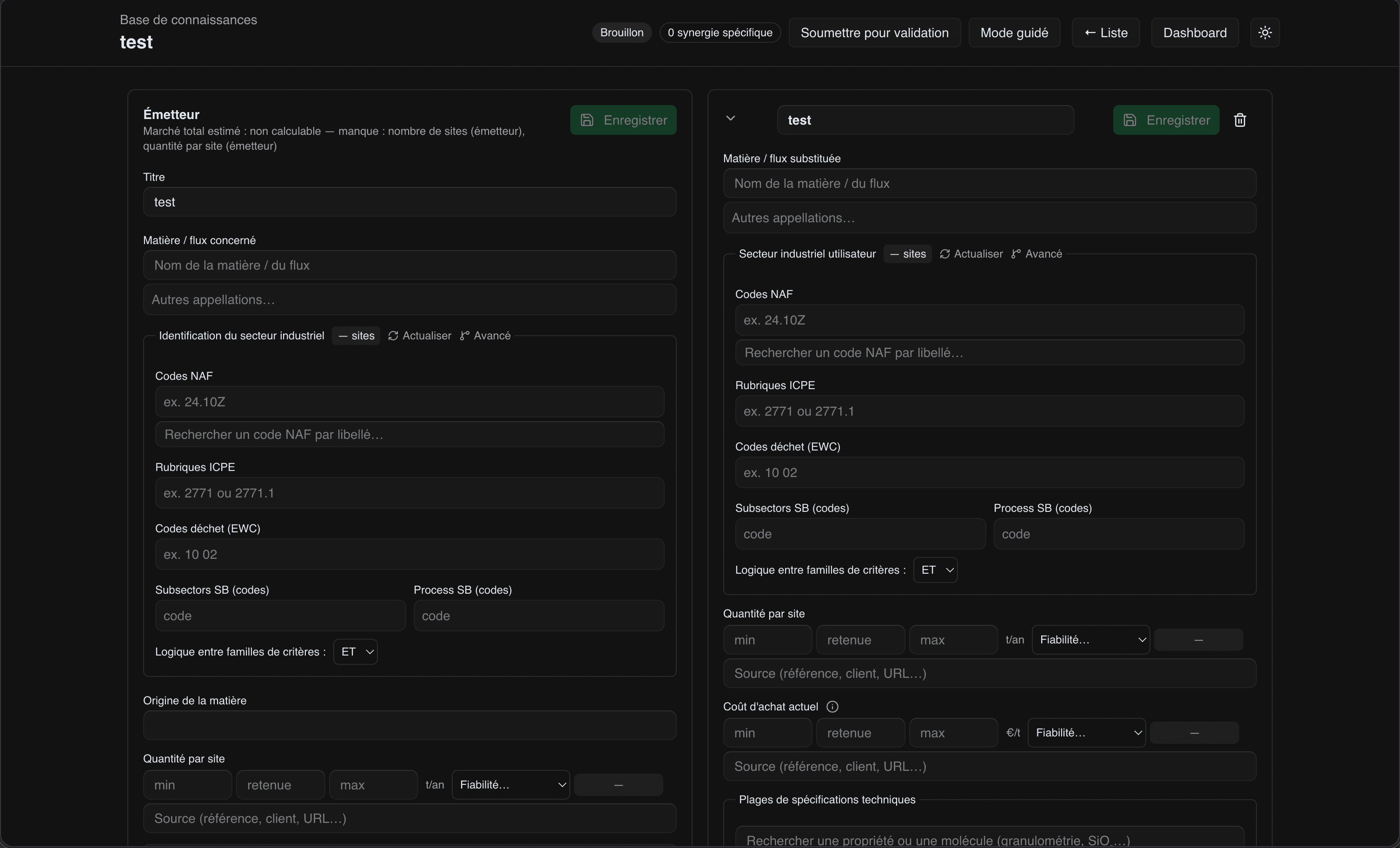This screenshot has height=848, width=1400.
Task: Toggle light/dark theme sun icon
Action: point(1265,33)
